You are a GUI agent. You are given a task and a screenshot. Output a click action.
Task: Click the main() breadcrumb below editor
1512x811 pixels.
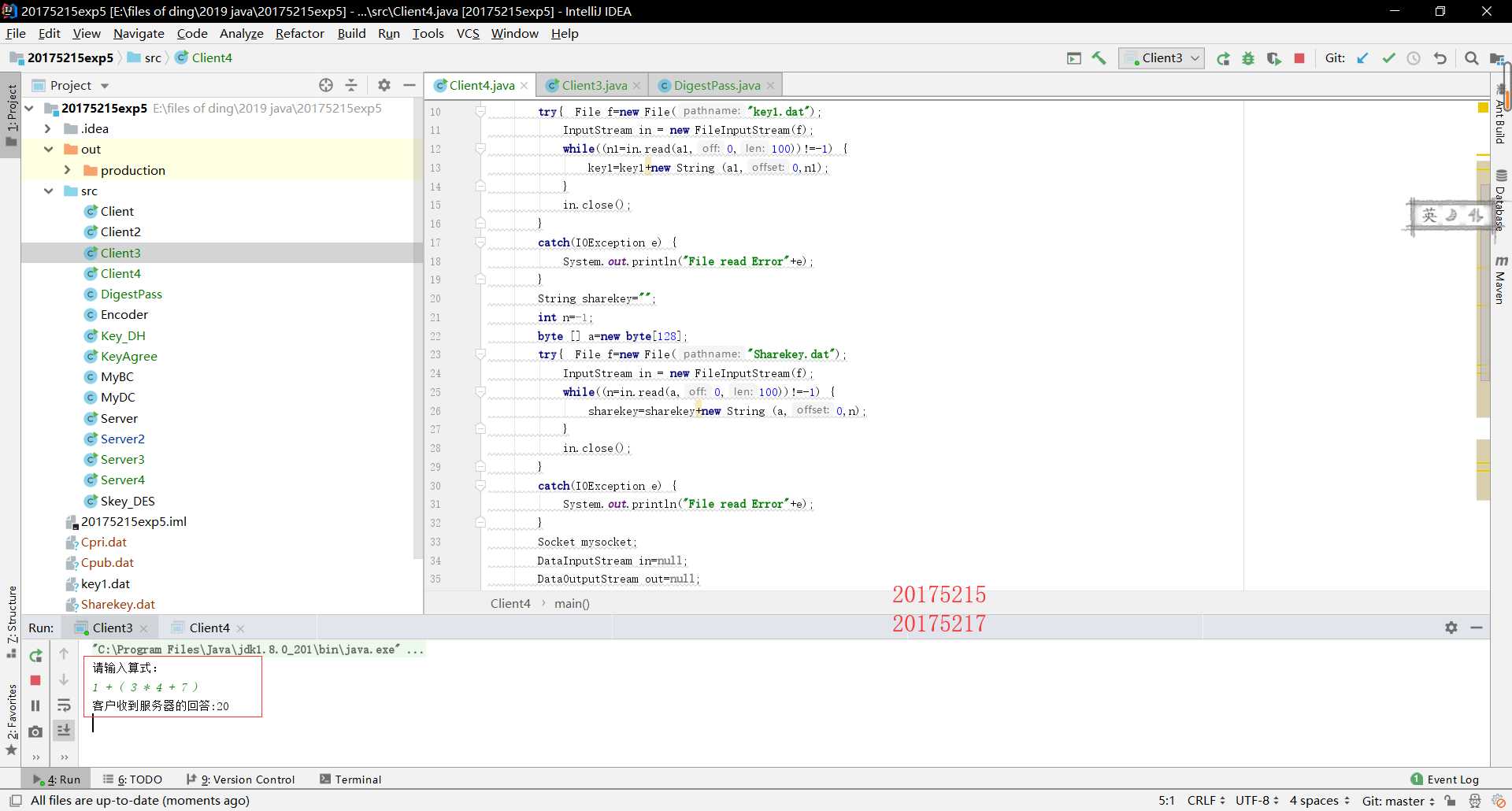(x=572, y=603)
